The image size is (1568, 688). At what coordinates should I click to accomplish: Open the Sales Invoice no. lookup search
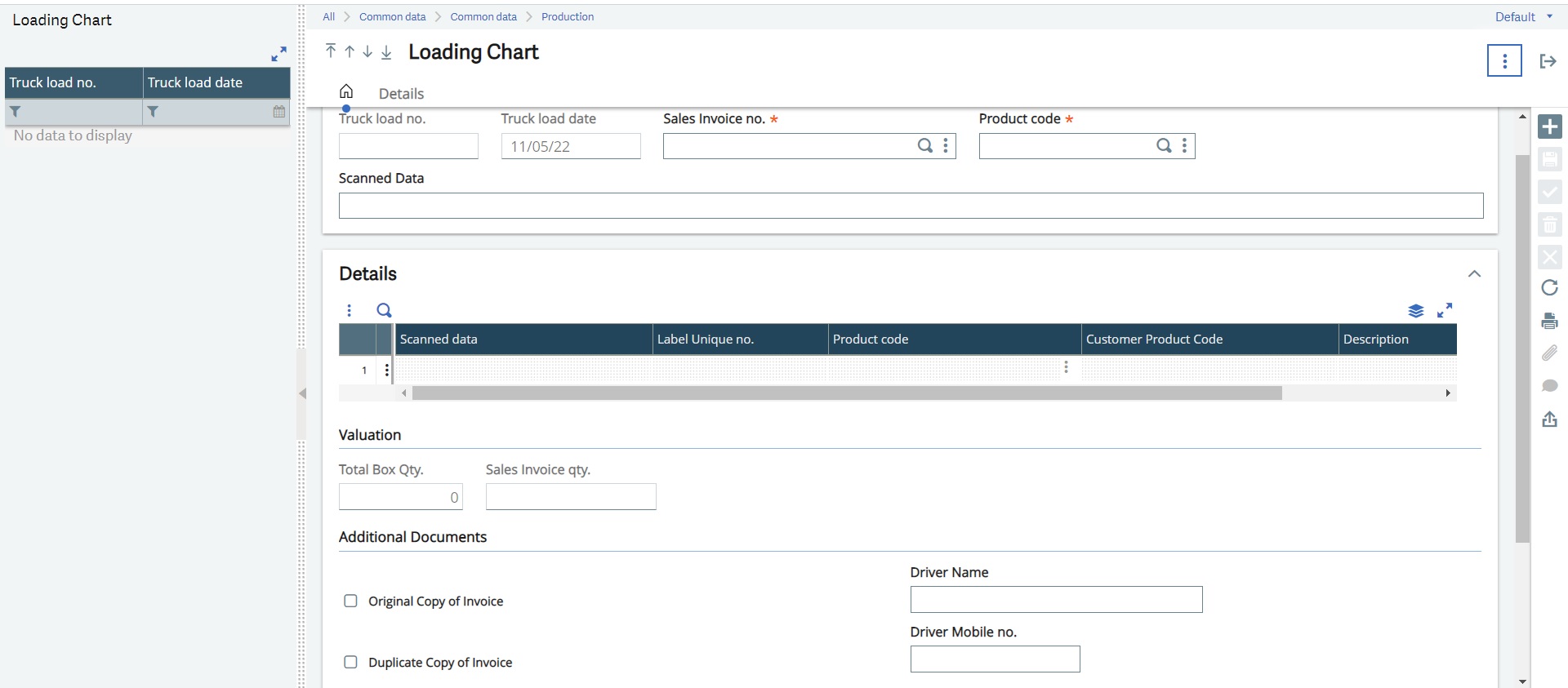click(x=924, y=145)
